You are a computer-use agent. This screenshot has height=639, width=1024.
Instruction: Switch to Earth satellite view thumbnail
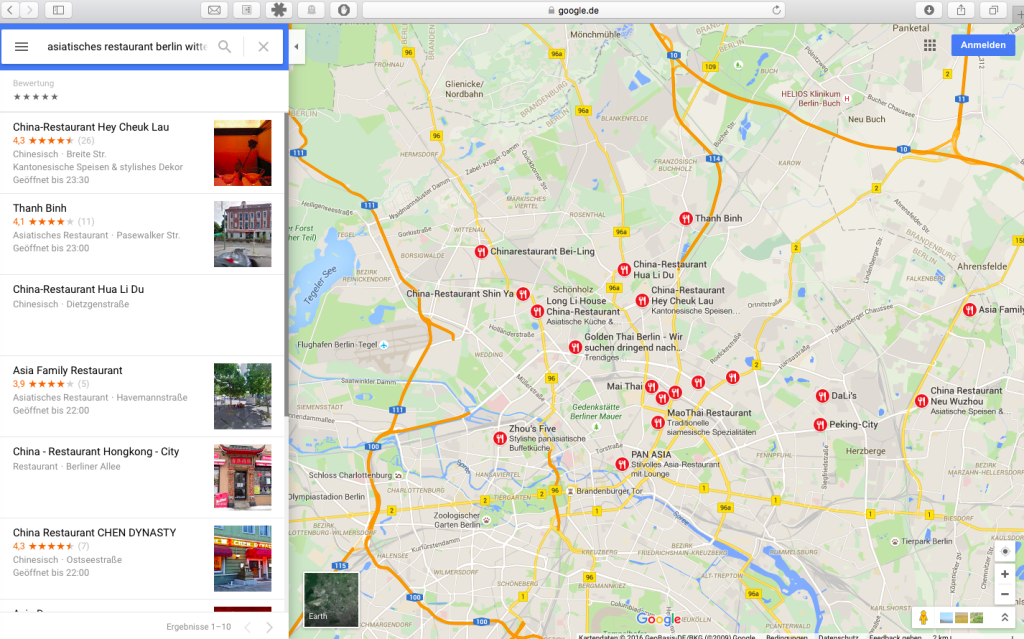(x=331, y=599)
